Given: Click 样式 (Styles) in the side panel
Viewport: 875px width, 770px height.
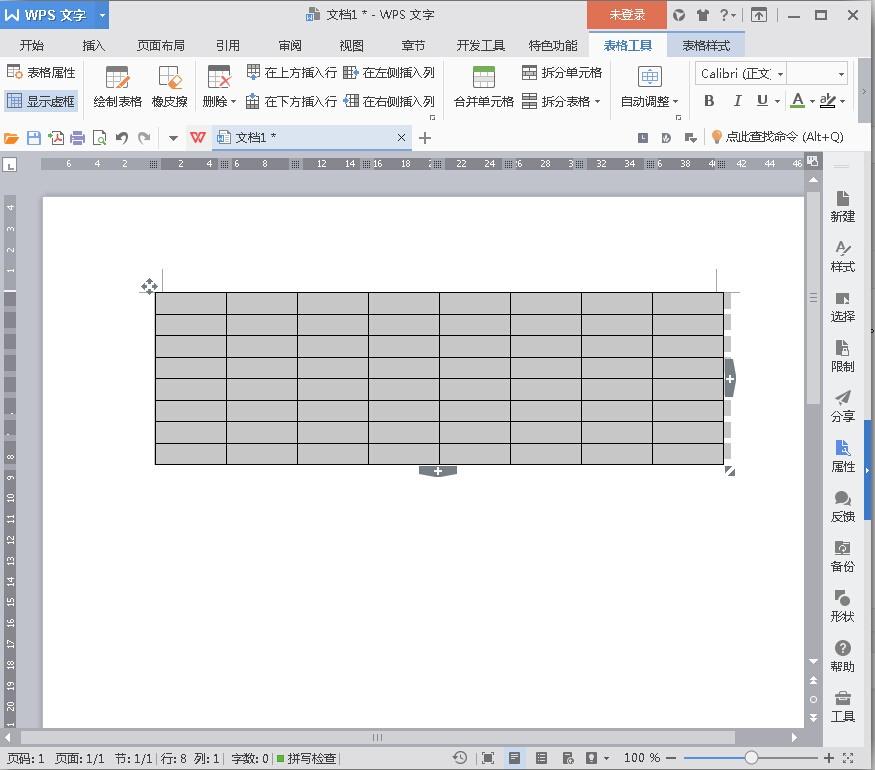Looking at the screenshot, I should [842, 257].
